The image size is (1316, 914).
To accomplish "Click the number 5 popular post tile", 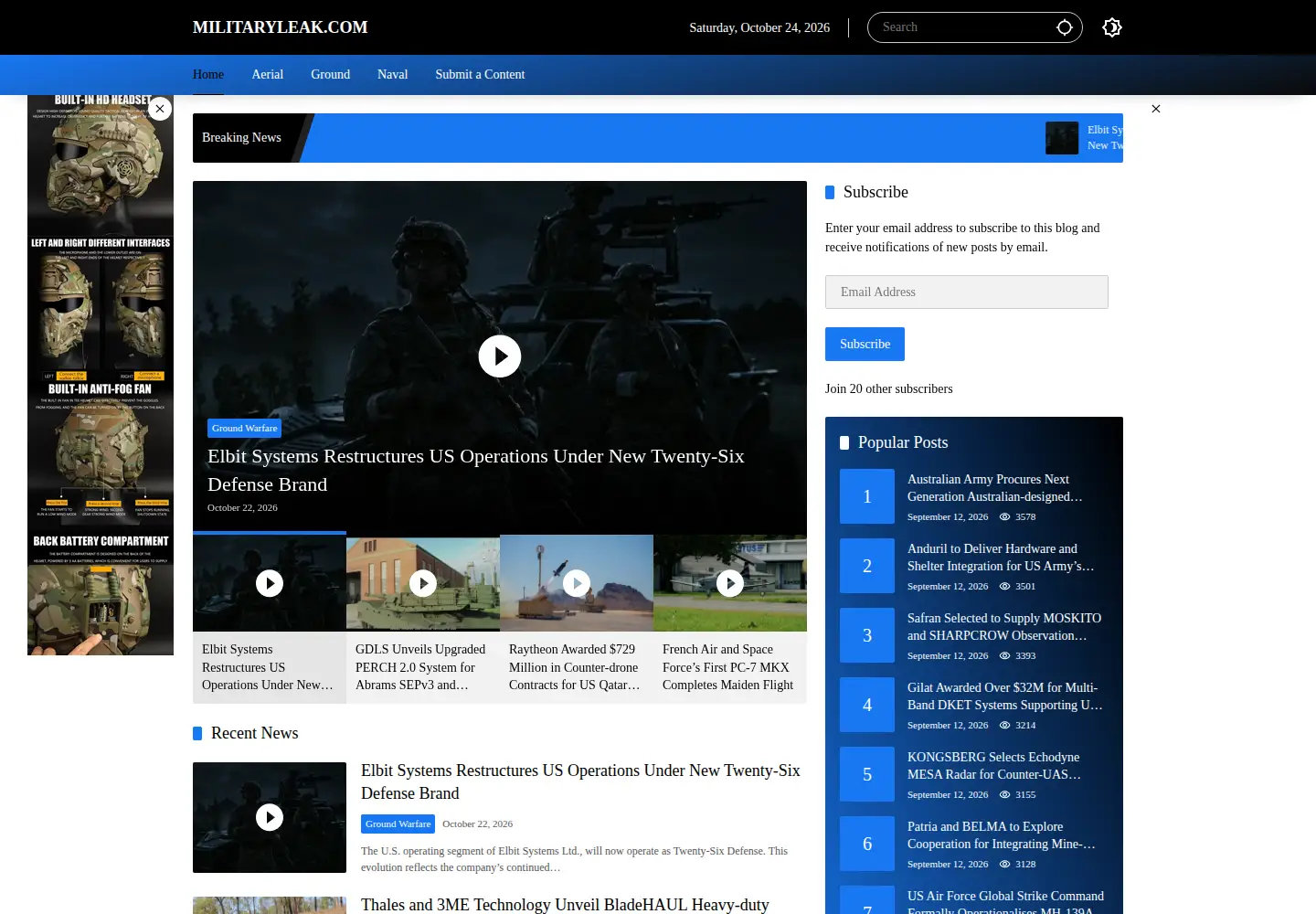I will pyautogui.click(x=867, y=774).
